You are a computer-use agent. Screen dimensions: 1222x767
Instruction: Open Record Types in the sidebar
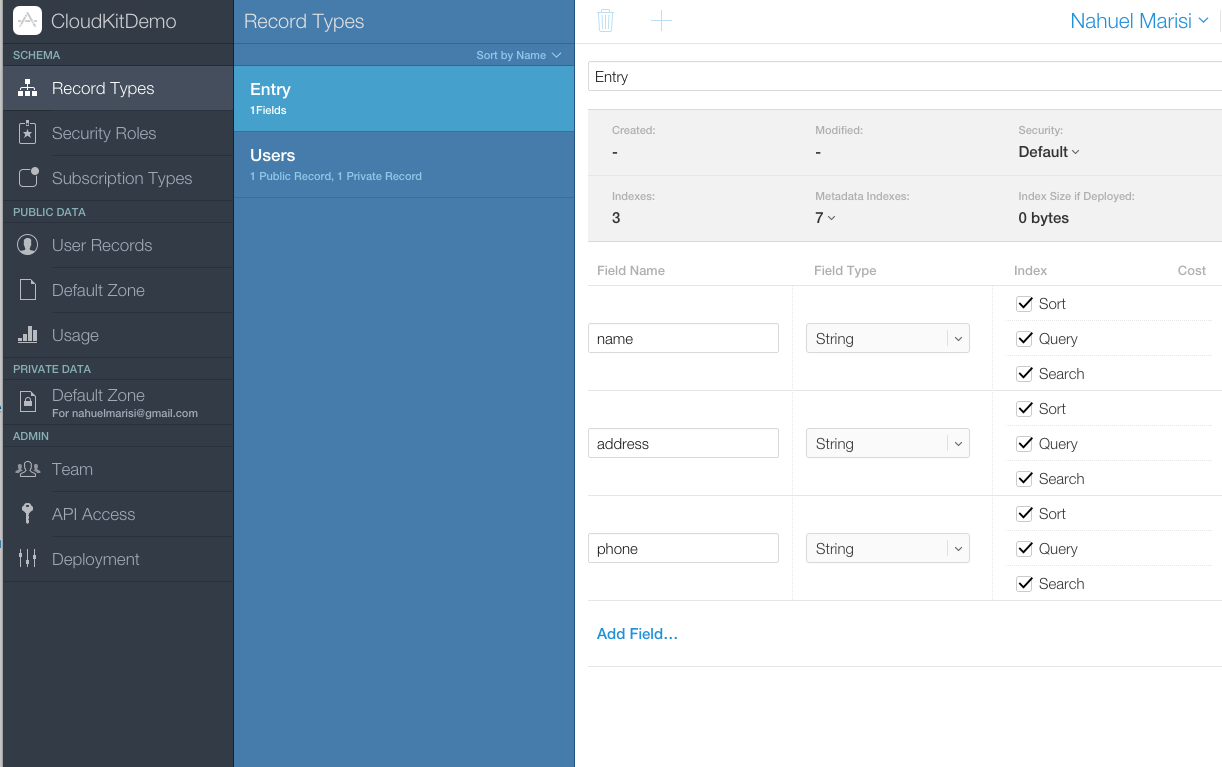[117, 88]
